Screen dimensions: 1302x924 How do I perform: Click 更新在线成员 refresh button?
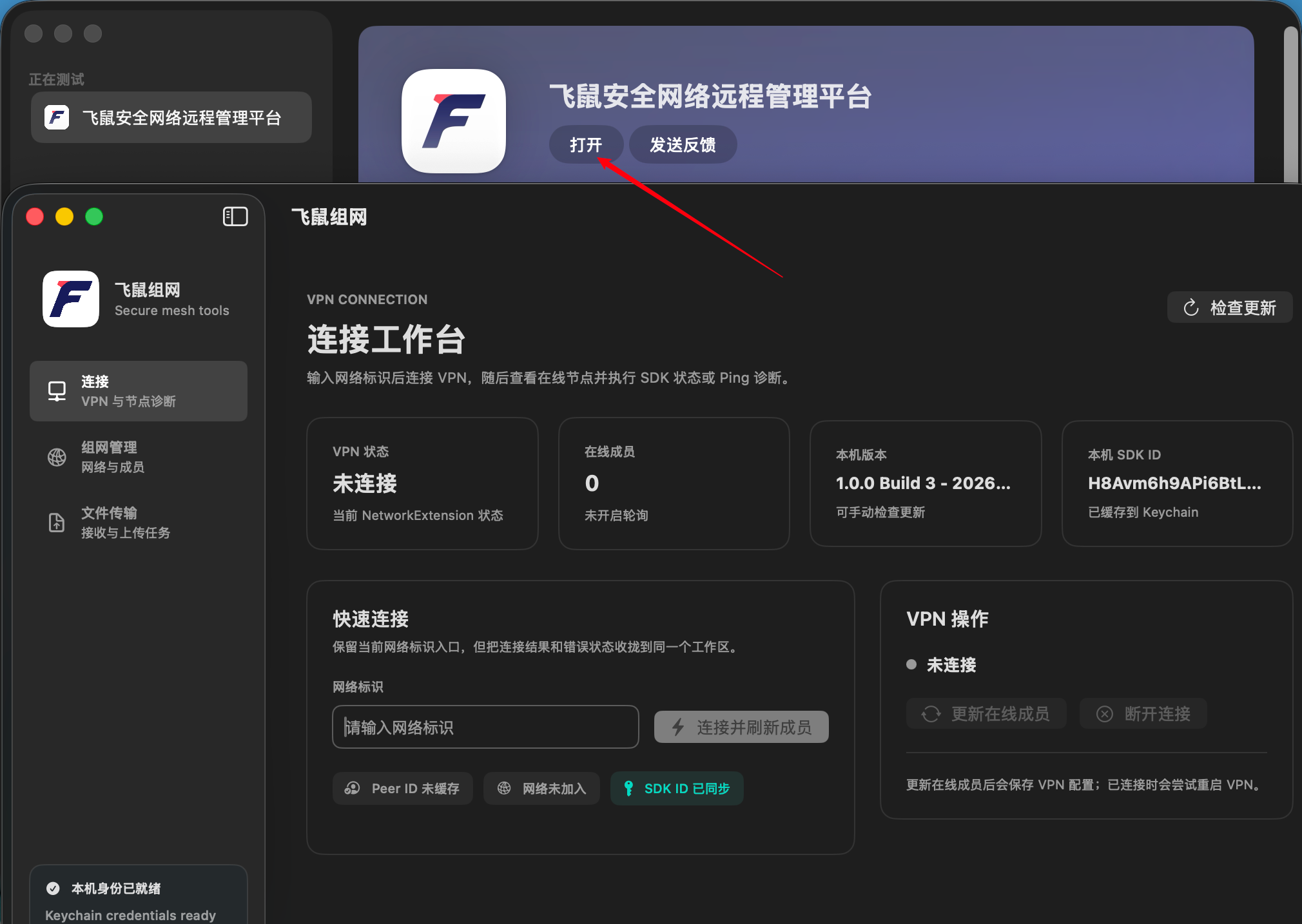click(x=986, y=713)
